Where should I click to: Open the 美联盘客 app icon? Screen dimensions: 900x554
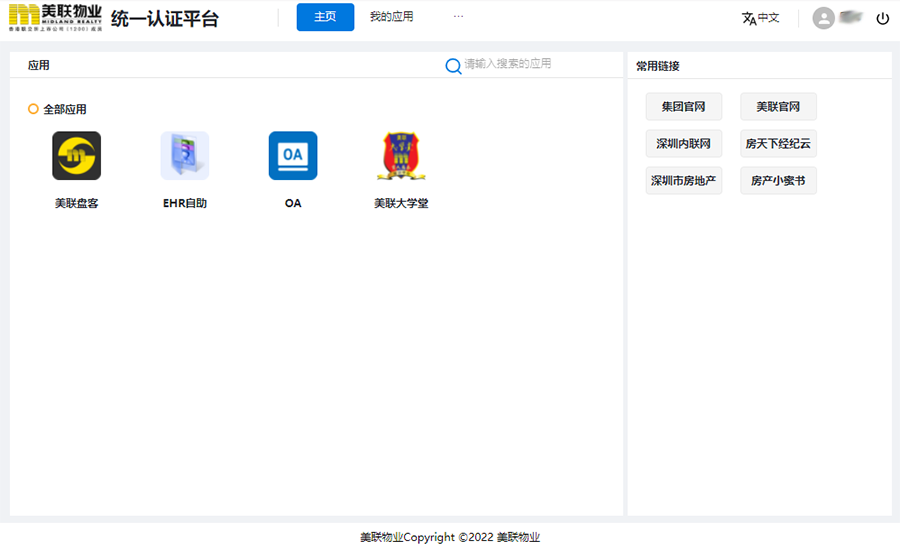76,156
